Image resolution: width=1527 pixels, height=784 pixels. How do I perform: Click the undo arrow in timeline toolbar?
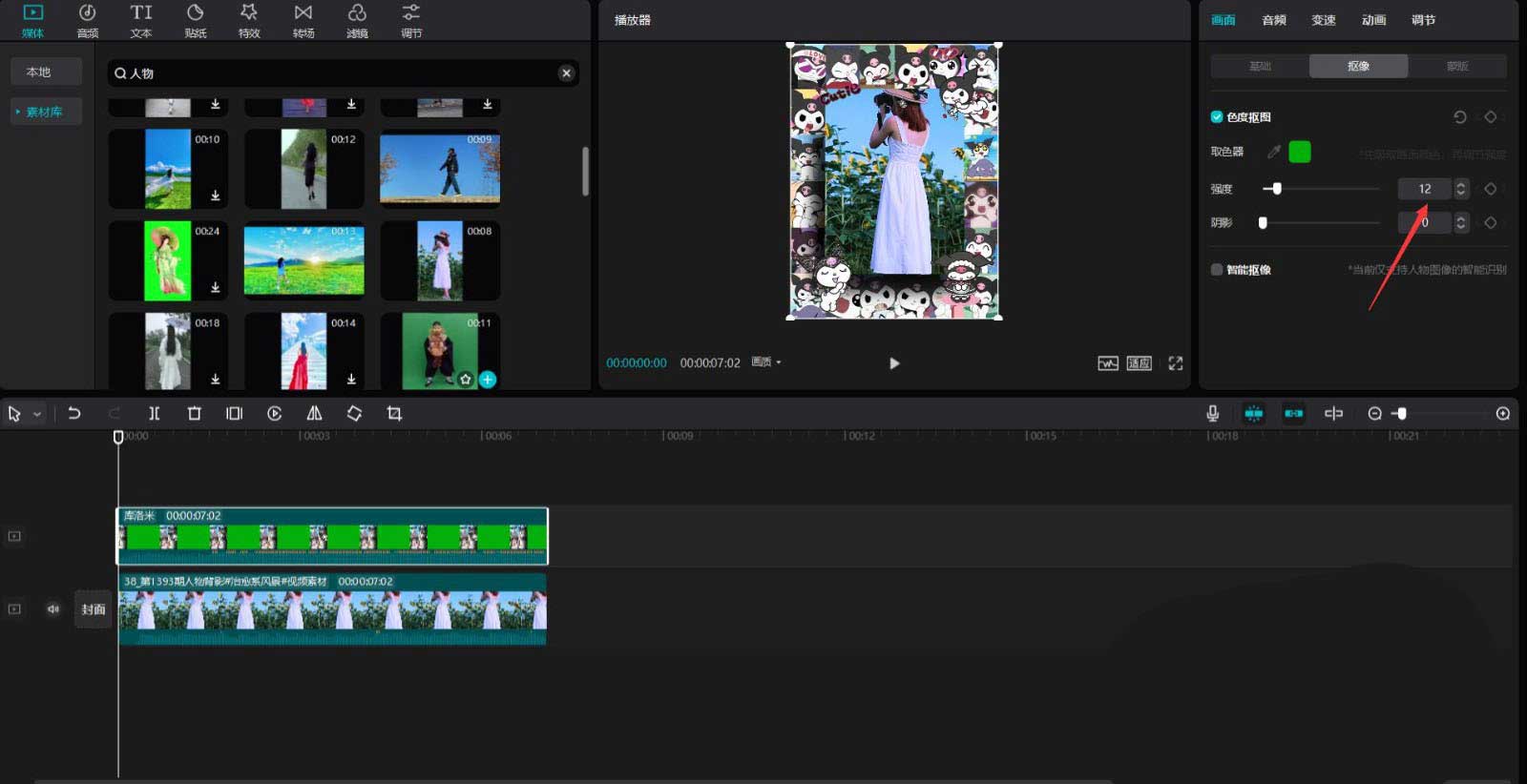73,414
